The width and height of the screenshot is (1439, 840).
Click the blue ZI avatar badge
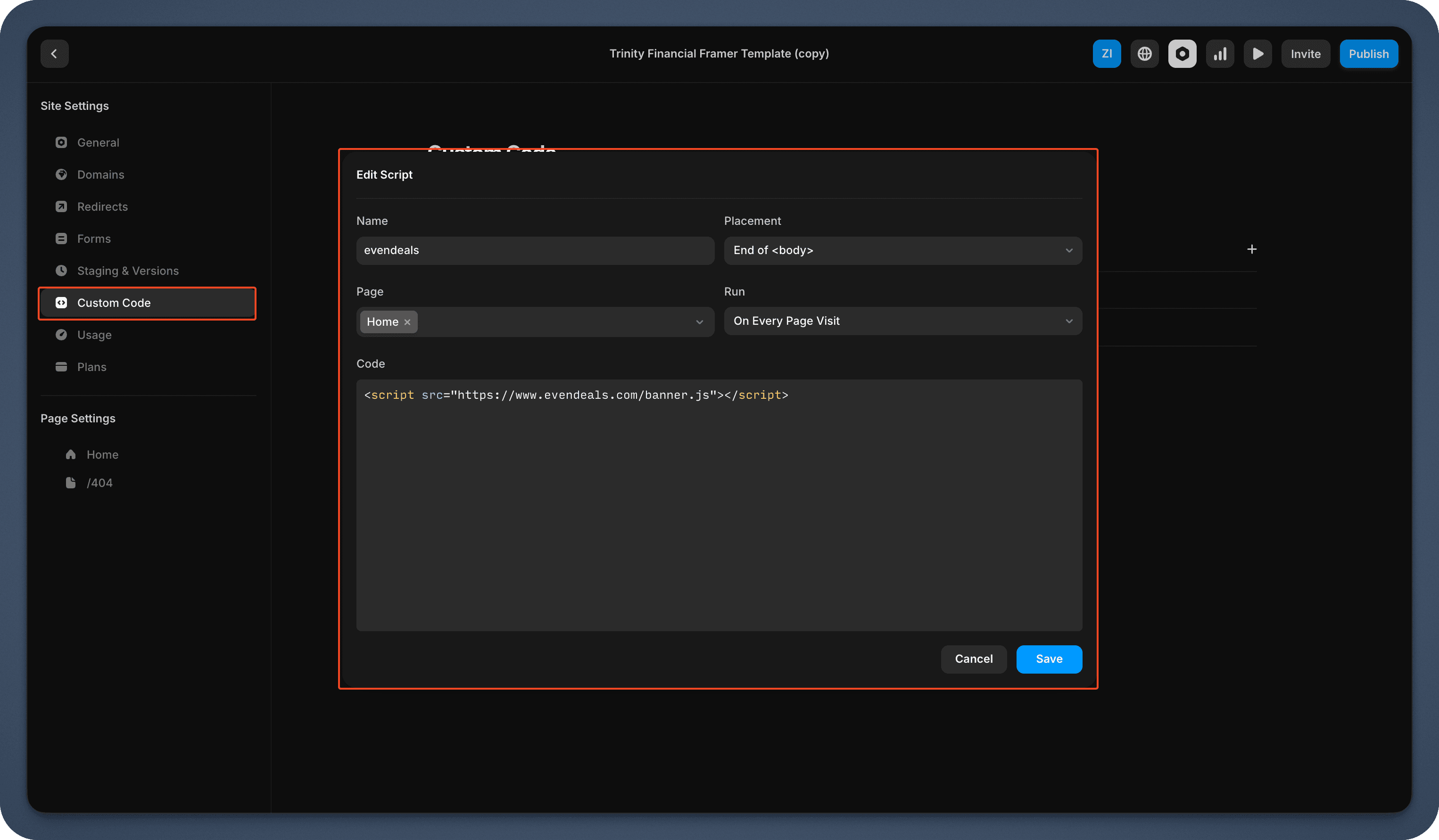(1107, 53)
